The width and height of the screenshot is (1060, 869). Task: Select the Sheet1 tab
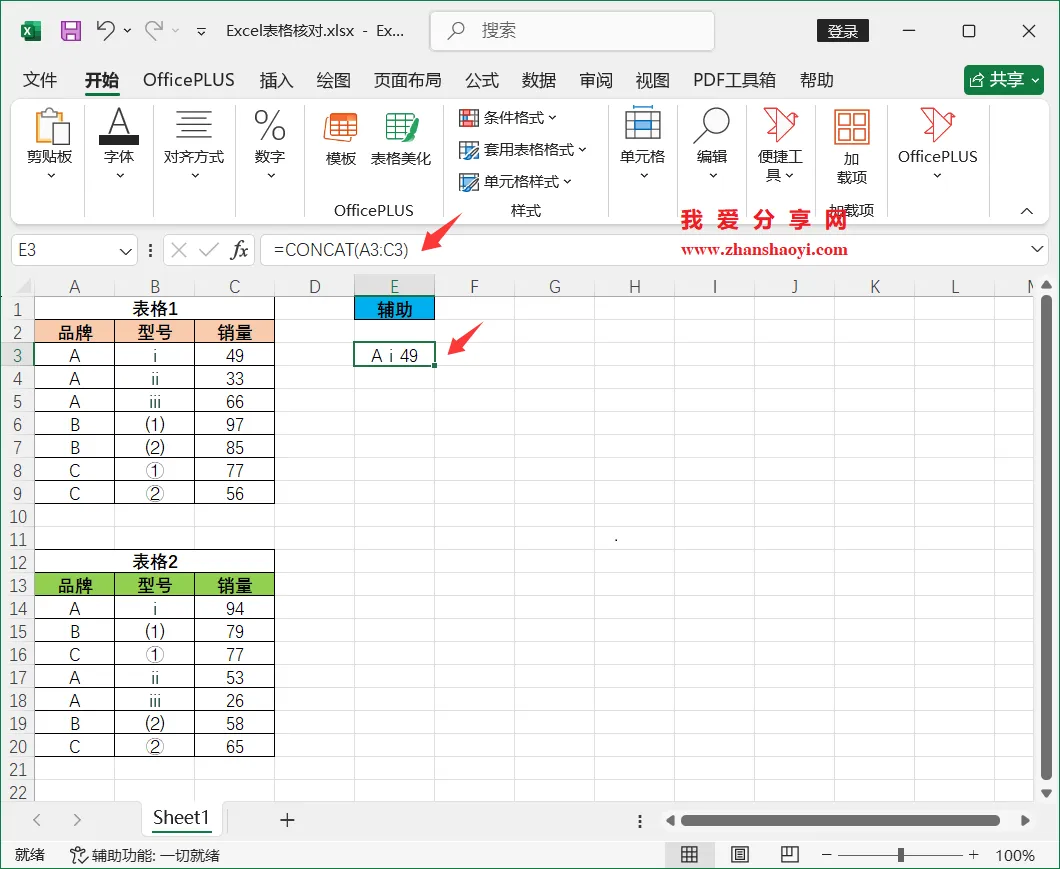click(180, 818)
